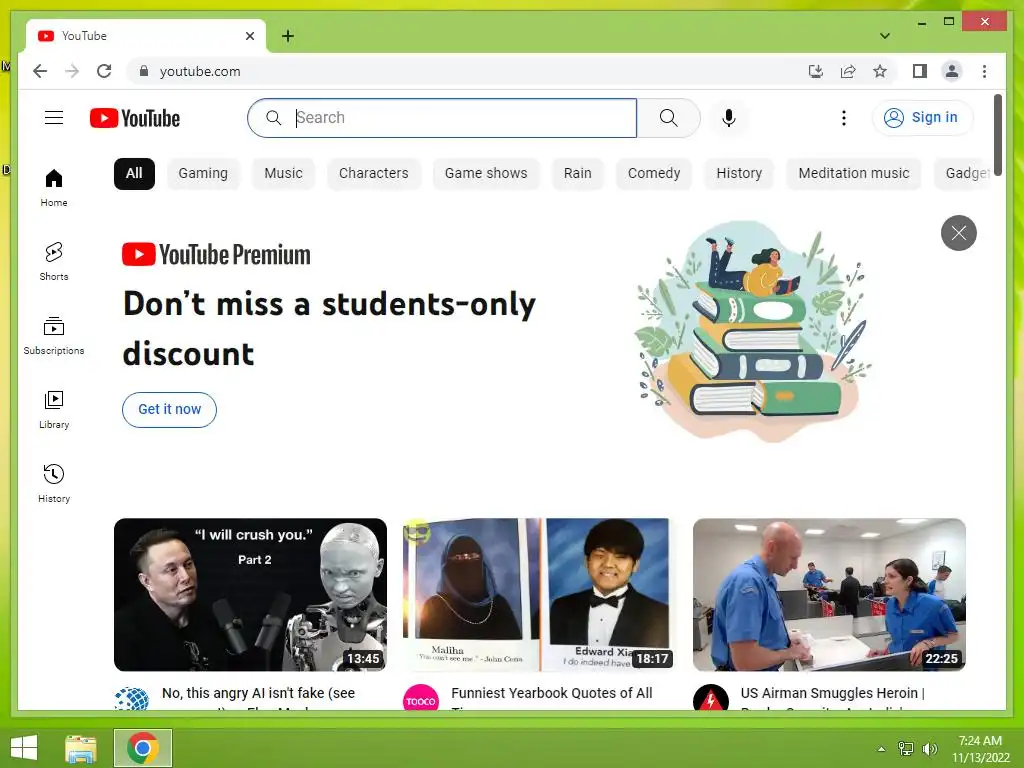The width and height of the screenshot is (1024, 768).
Task: Open the angry AI video thumbnail
Action: click(250, 594)
